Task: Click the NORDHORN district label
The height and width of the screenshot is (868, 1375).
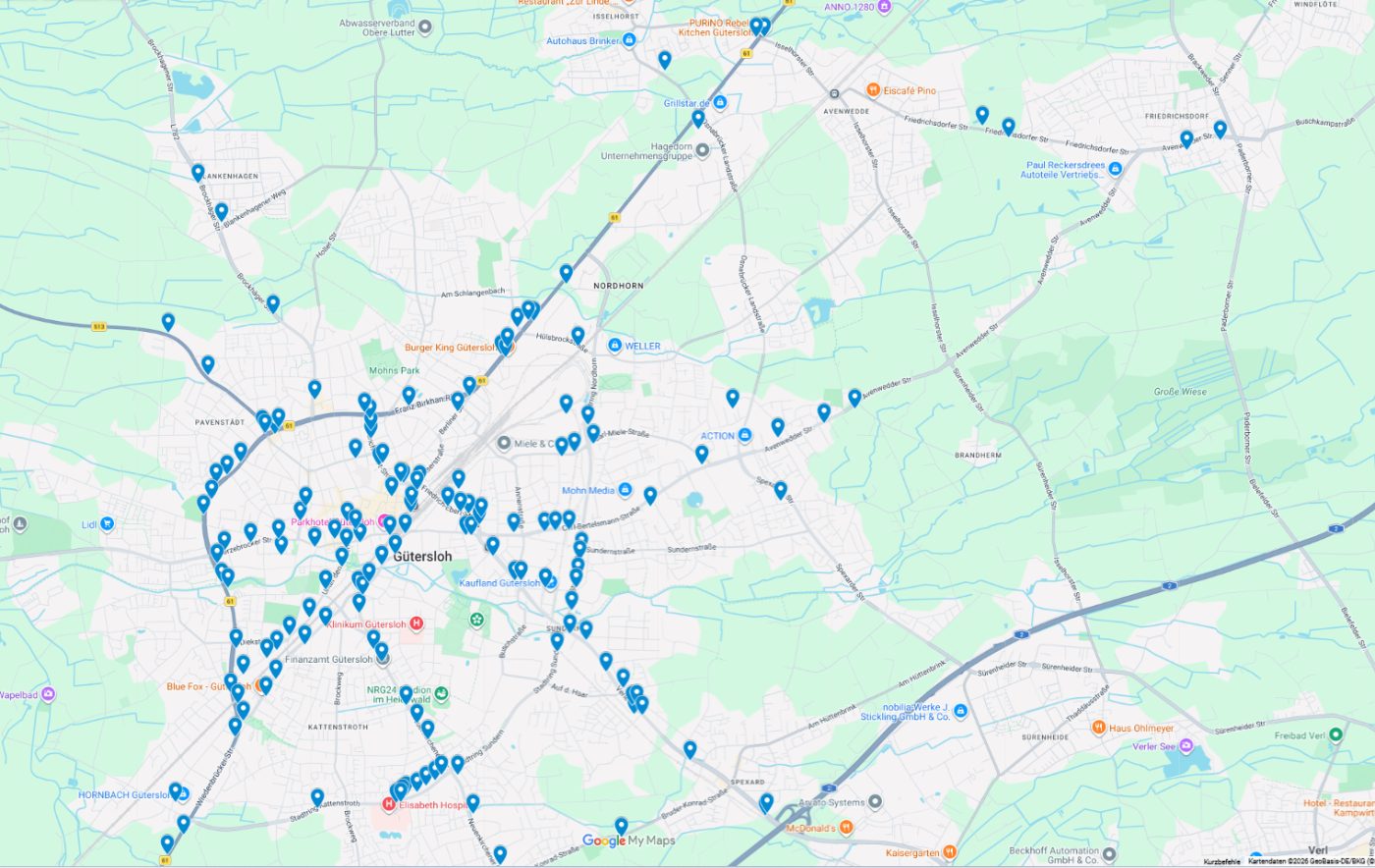Action: click(x=619, y=286)
